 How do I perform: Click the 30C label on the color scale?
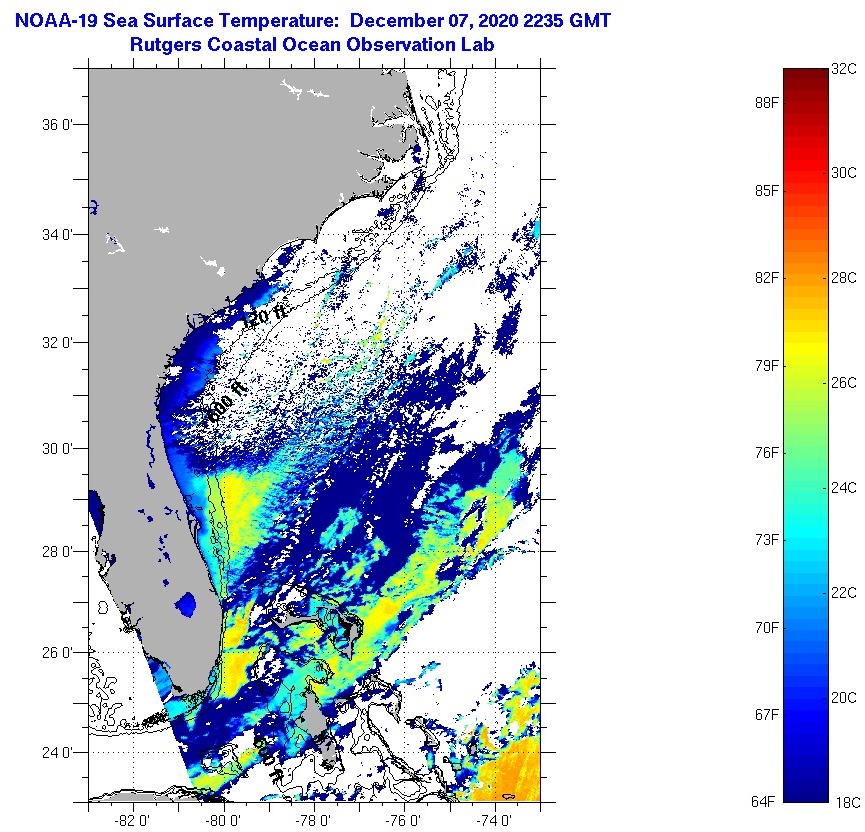pyautogui.click(x=844, y=173)
